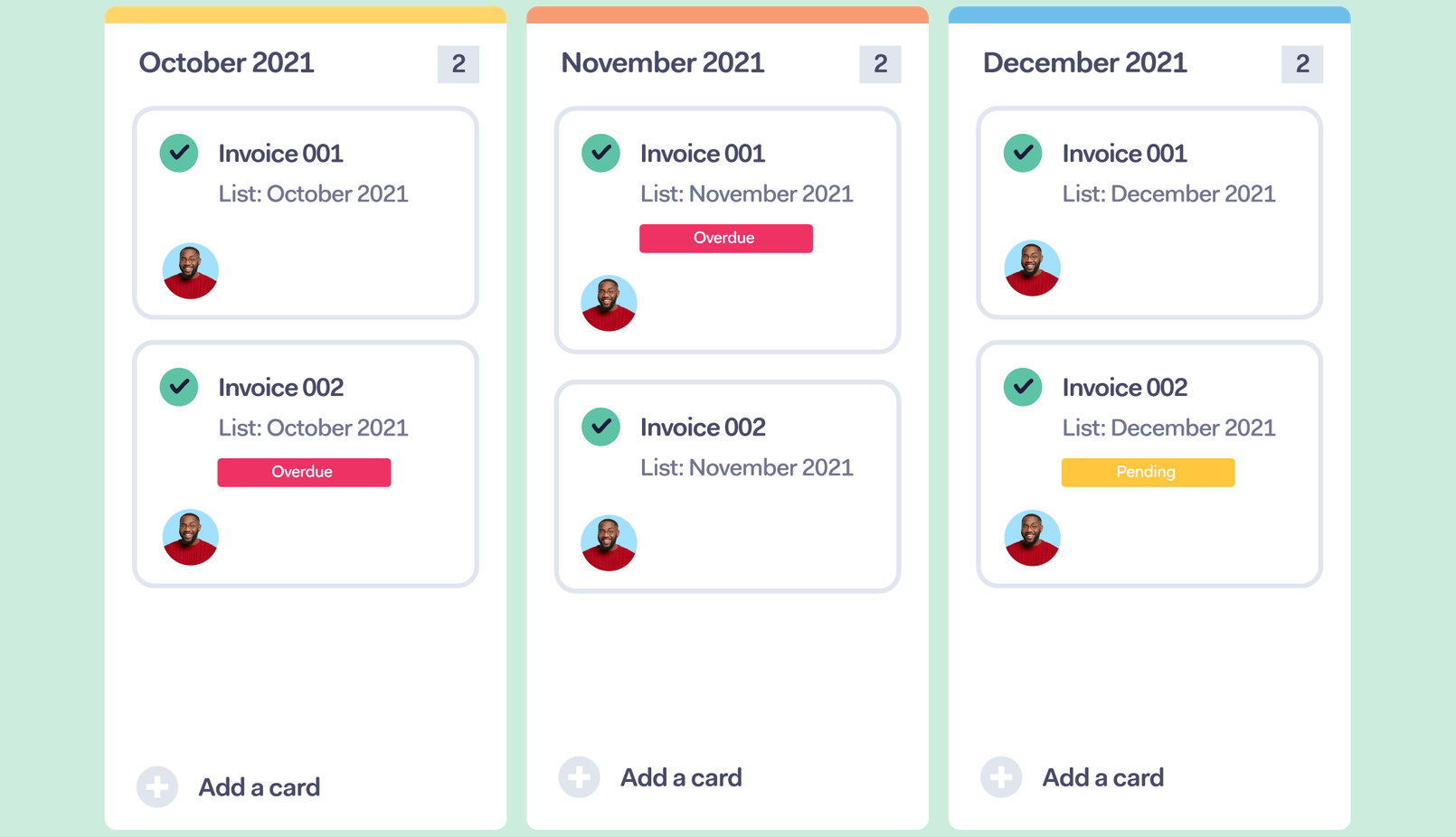1456x837 pixels.
Task: Click yellow Pending label on December Invoice 002
Action: click(1148, 472)
